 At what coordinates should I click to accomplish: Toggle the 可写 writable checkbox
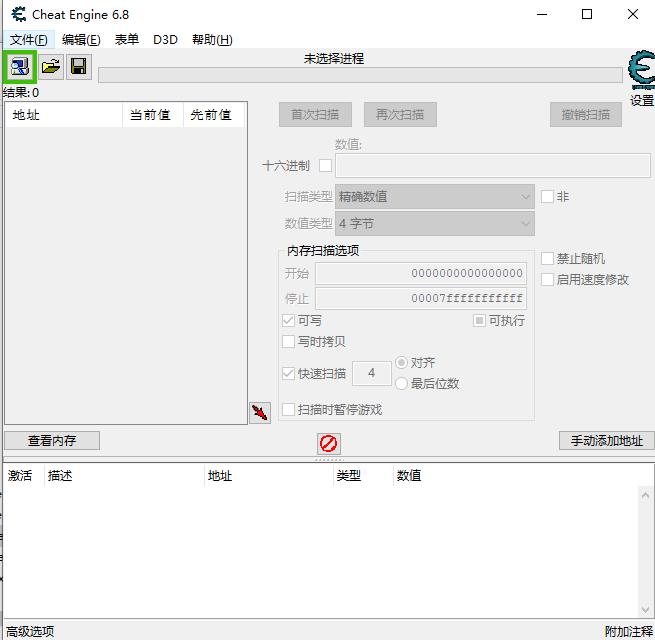pos(288,320)
